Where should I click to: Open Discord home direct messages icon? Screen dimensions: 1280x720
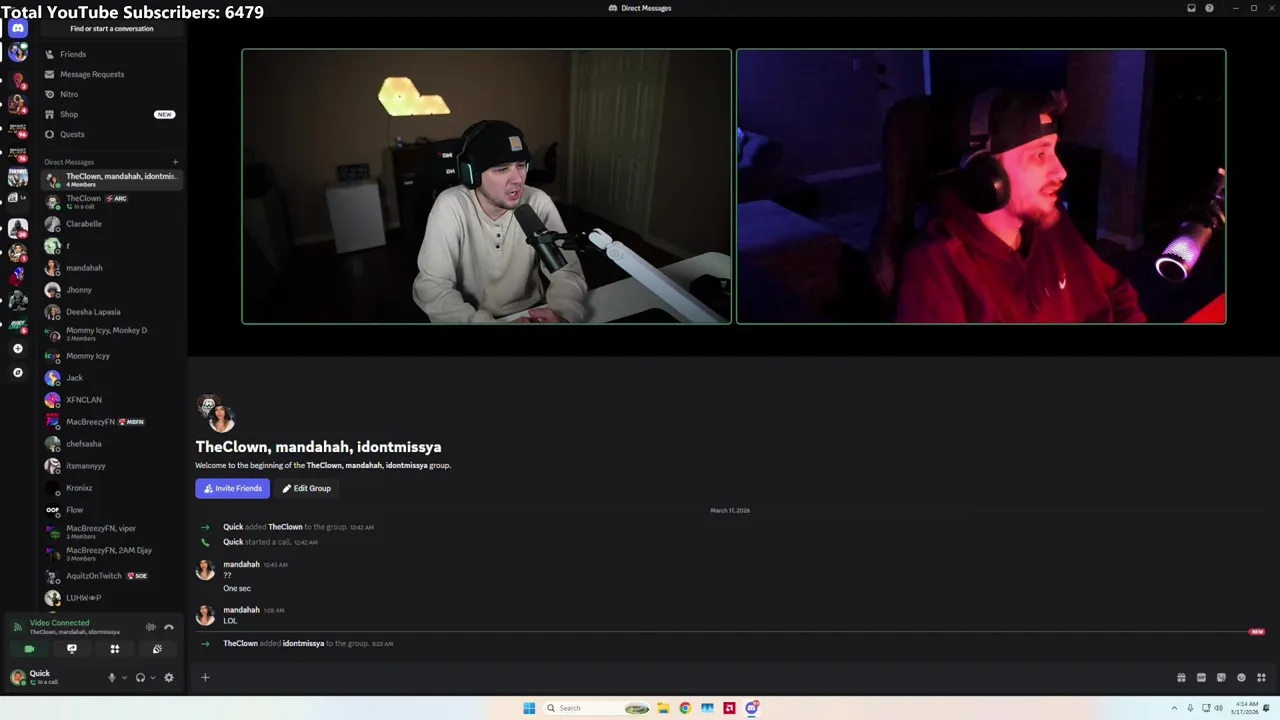(17, 28)
